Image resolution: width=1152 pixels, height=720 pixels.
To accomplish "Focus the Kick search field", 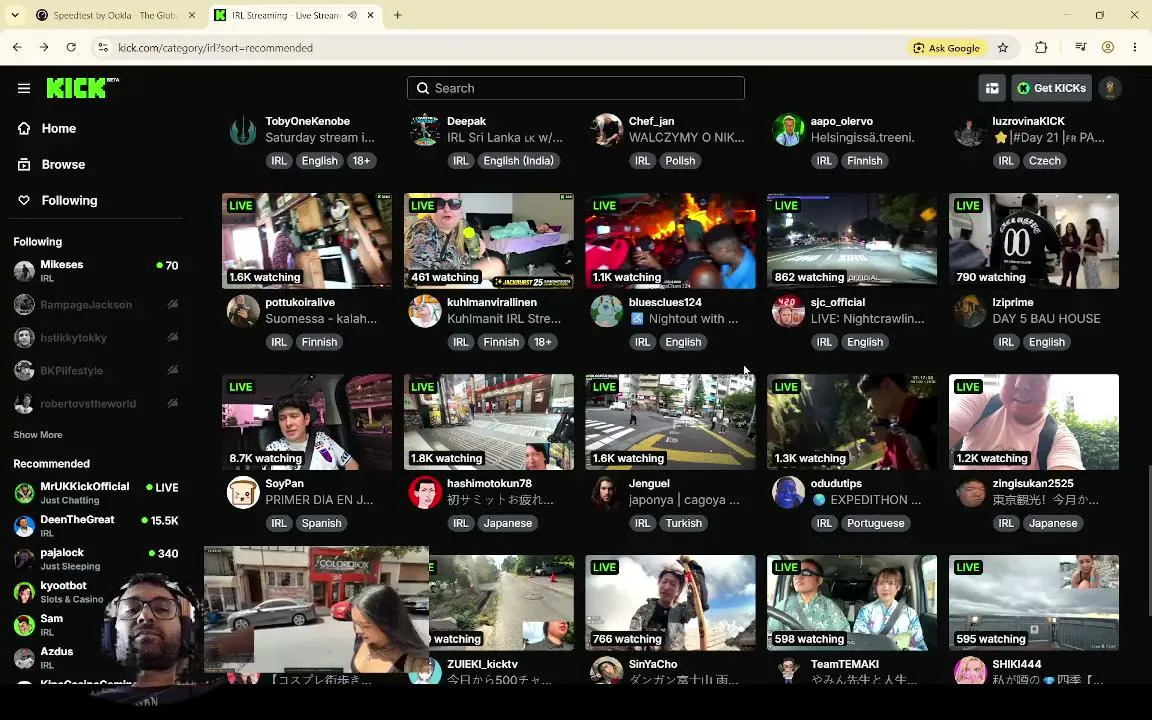I will [x=575, y=88].
